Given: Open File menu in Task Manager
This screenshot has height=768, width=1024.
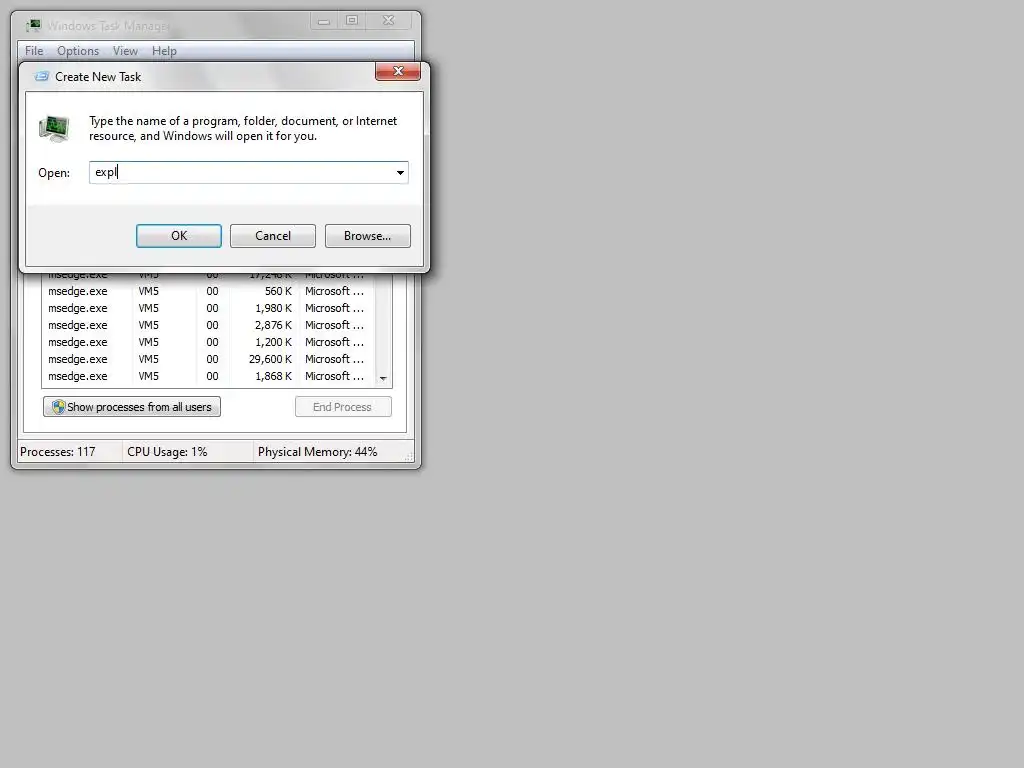Looking at the screenshot, I should click(34, 51).
